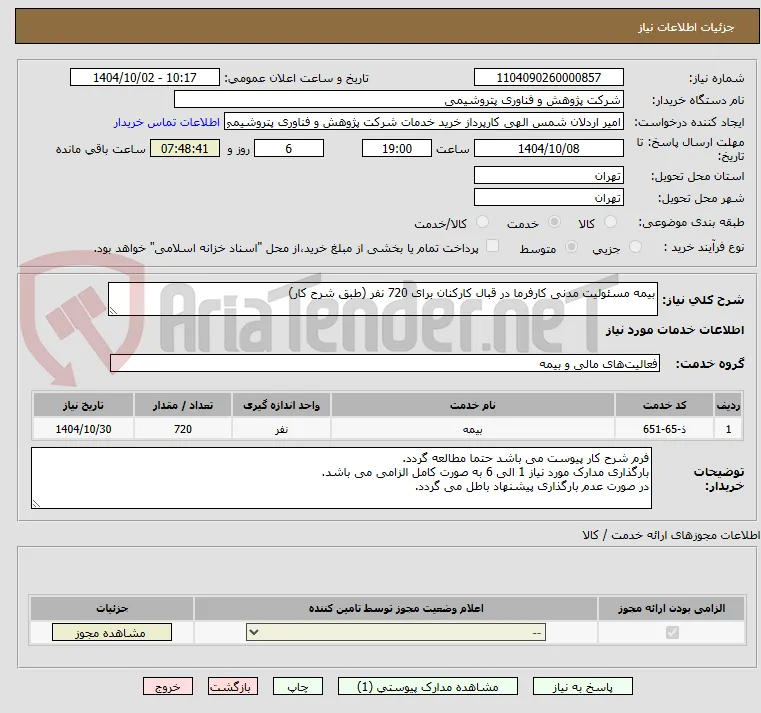The image size is (761, 713).
Task: Click service code ذ-65-651 cell
Action: click(x=664, y=429)
